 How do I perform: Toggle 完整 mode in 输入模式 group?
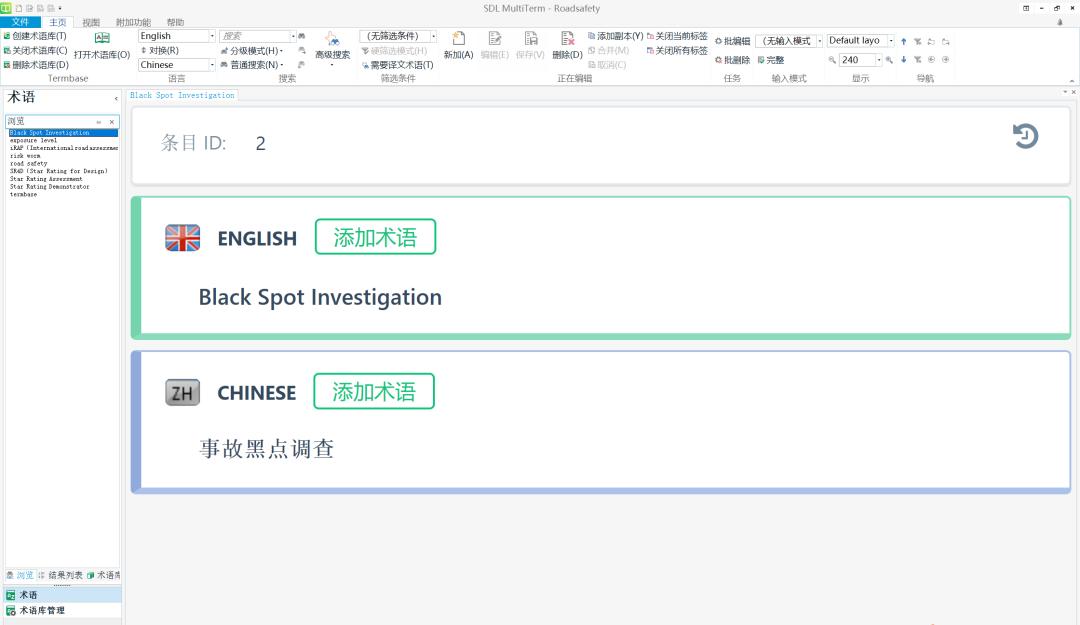click(774, 59)
